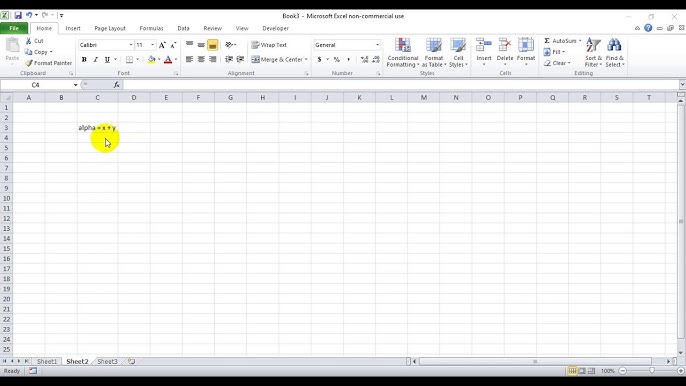Open the General number format dropdown
This screenshot has height=386, width=686.
pyautogui.click(x=377, y=45)
